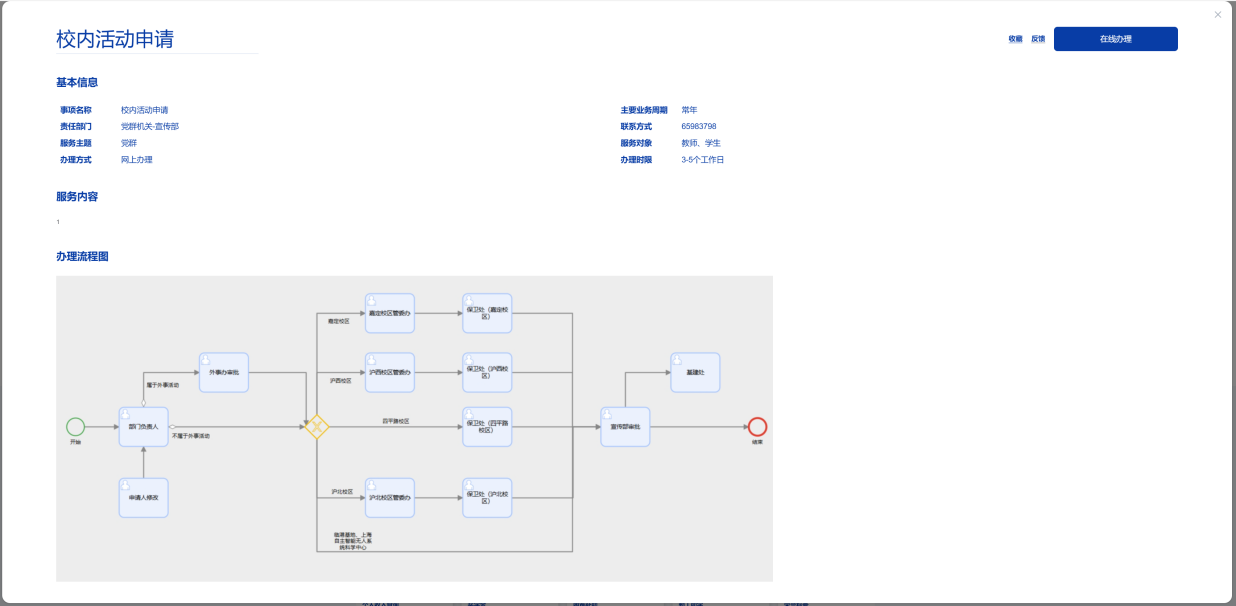Select the 外事办审批 flowchart node

point(224,372)
